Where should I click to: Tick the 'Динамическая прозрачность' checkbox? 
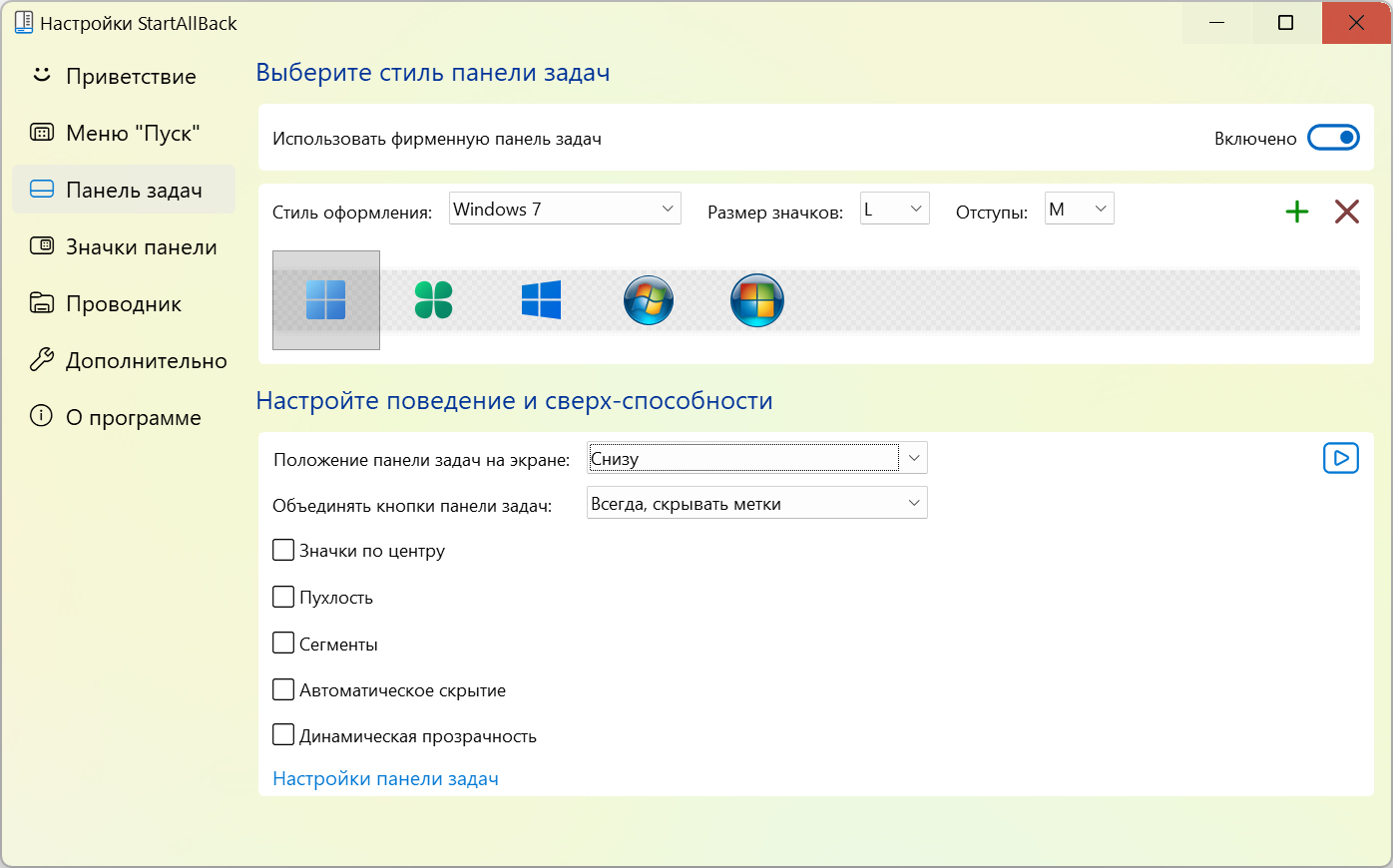[x=284, y=735]
